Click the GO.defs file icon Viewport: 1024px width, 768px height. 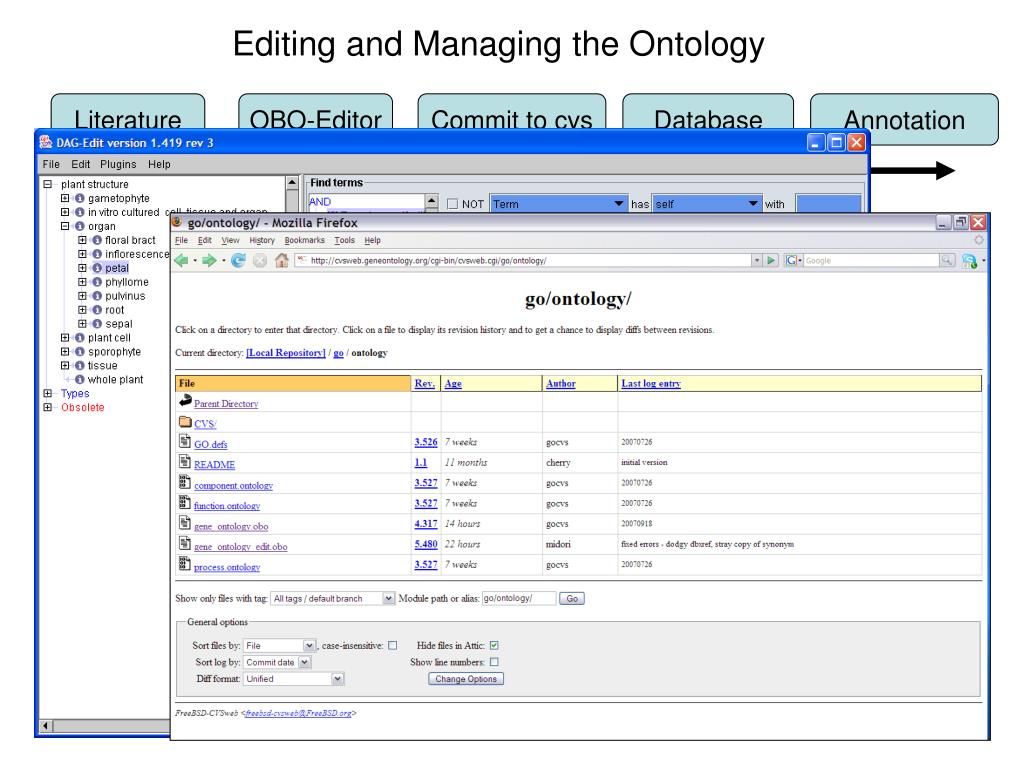(185, 441)
